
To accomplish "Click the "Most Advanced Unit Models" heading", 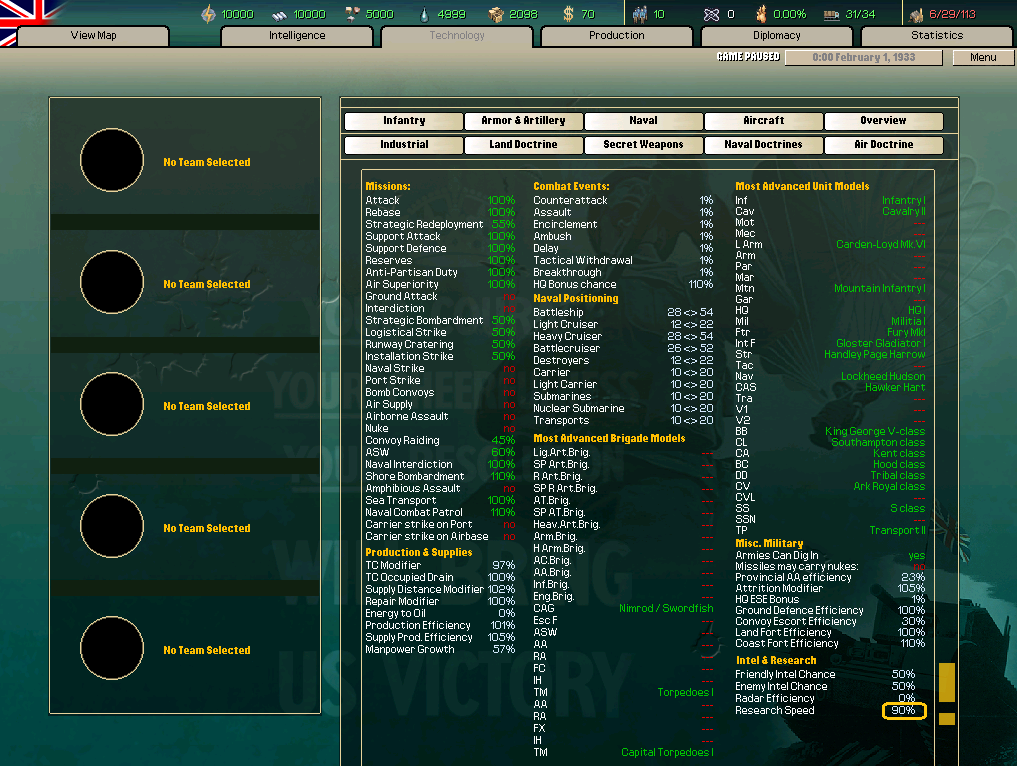I will point(802,186).
